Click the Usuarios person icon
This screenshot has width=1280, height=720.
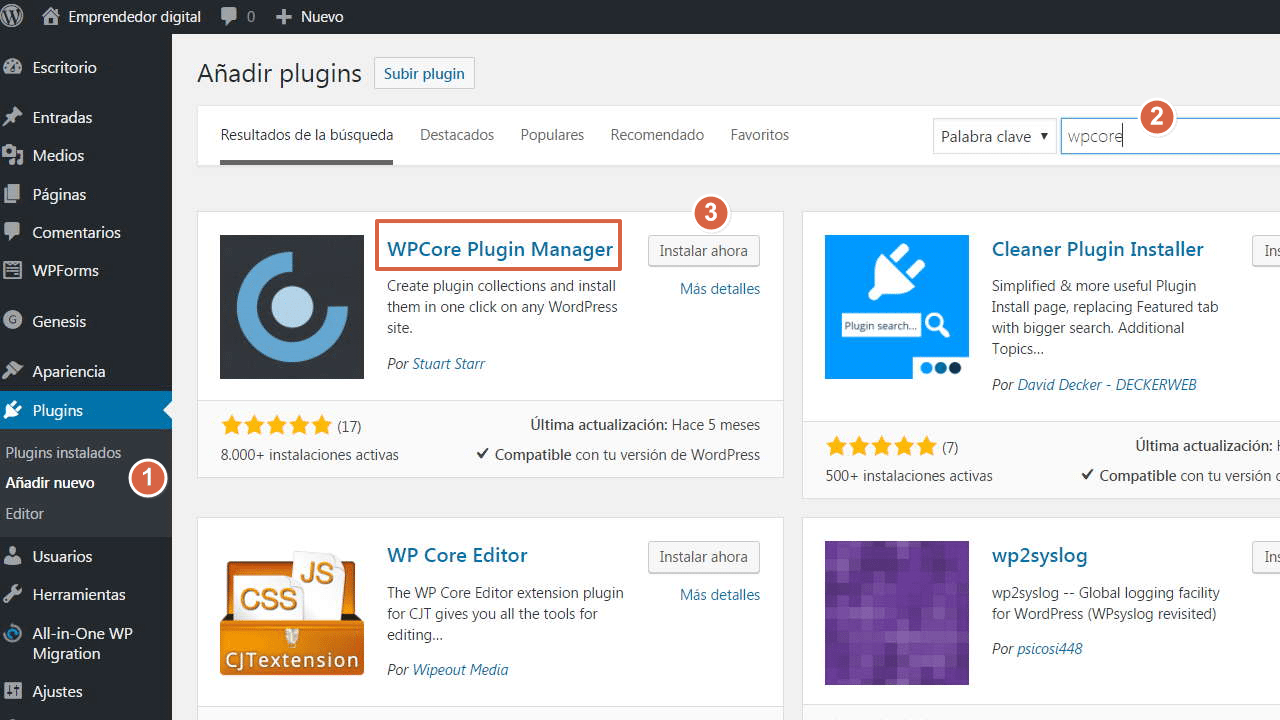(13, 556)
